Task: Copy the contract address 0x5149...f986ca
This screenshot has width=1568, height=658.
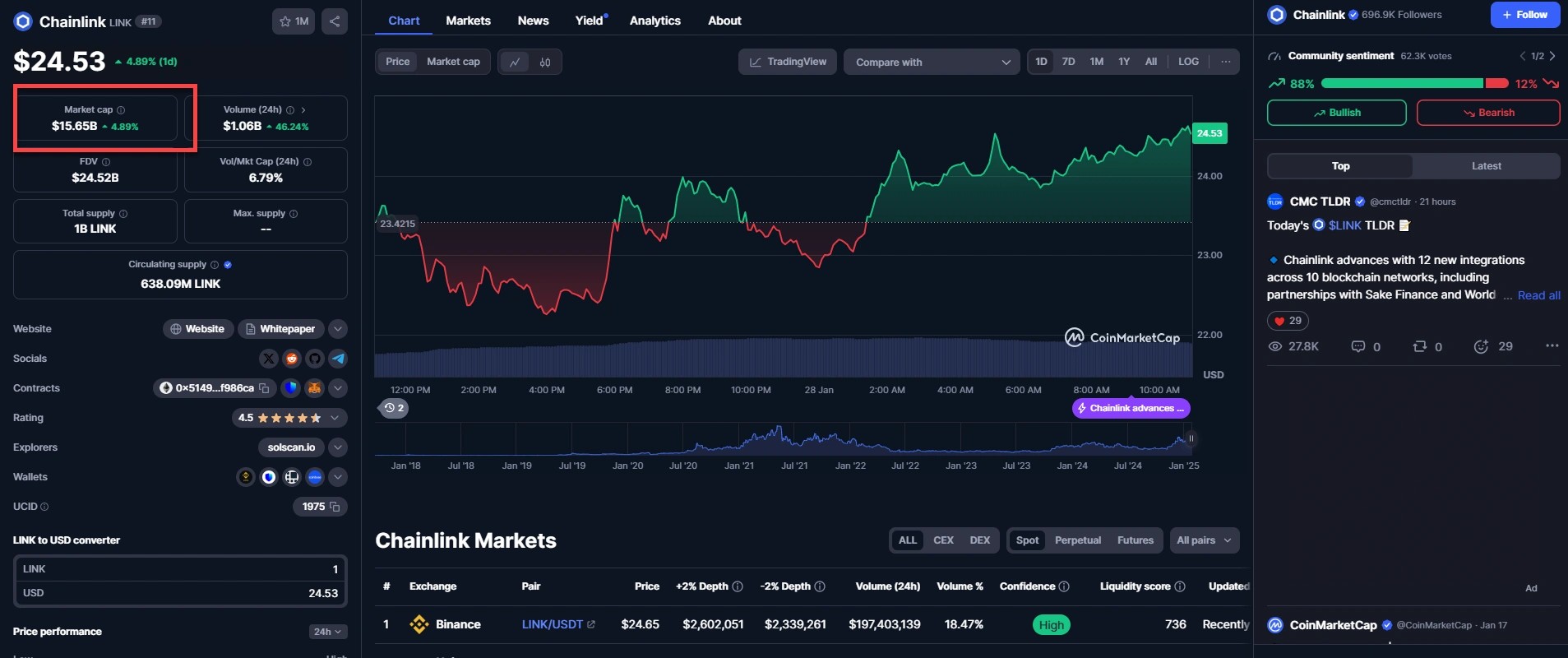Action: click(264, 388)
